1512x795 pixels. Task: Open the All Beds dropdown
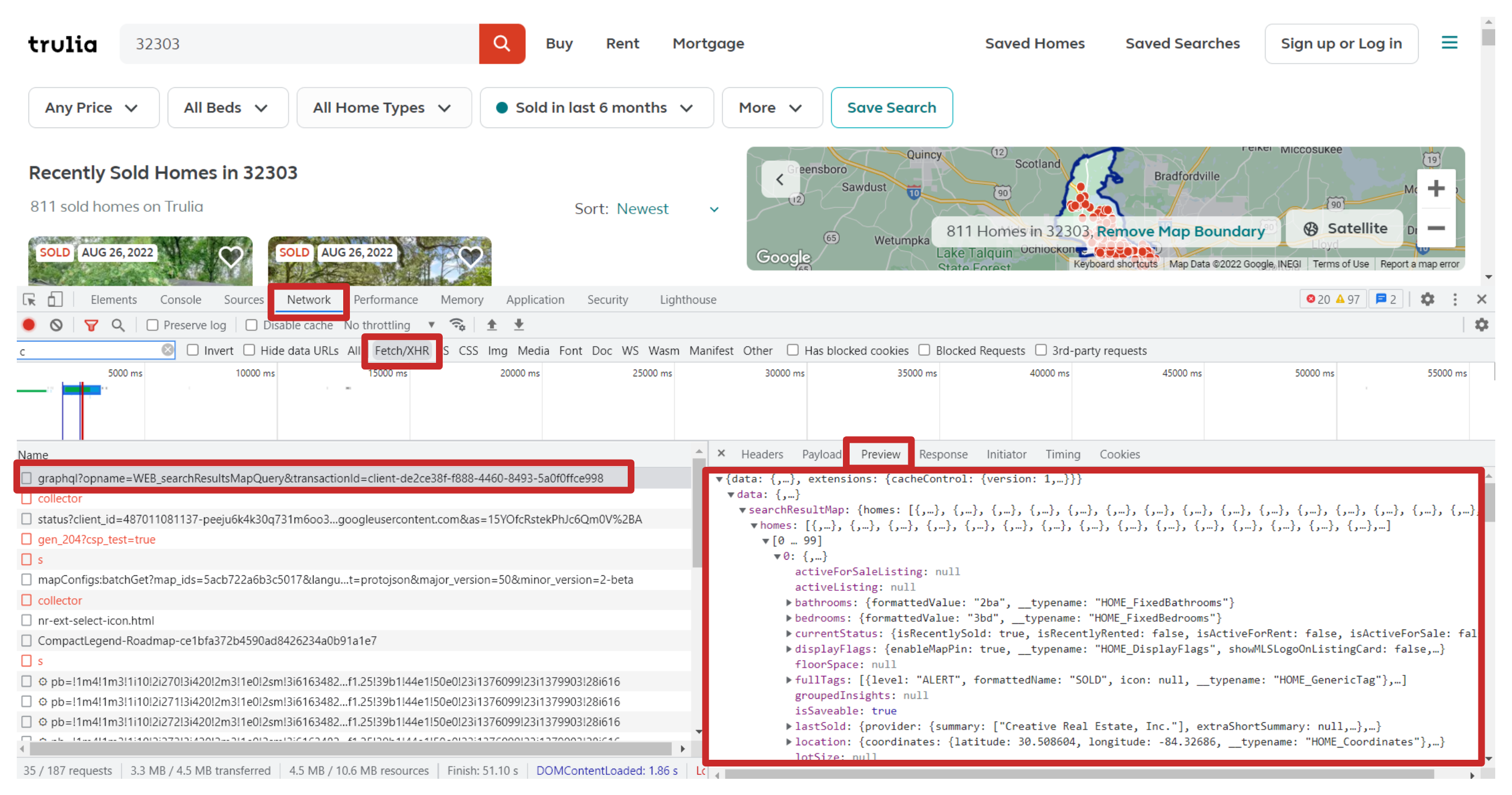click(227, 108)
